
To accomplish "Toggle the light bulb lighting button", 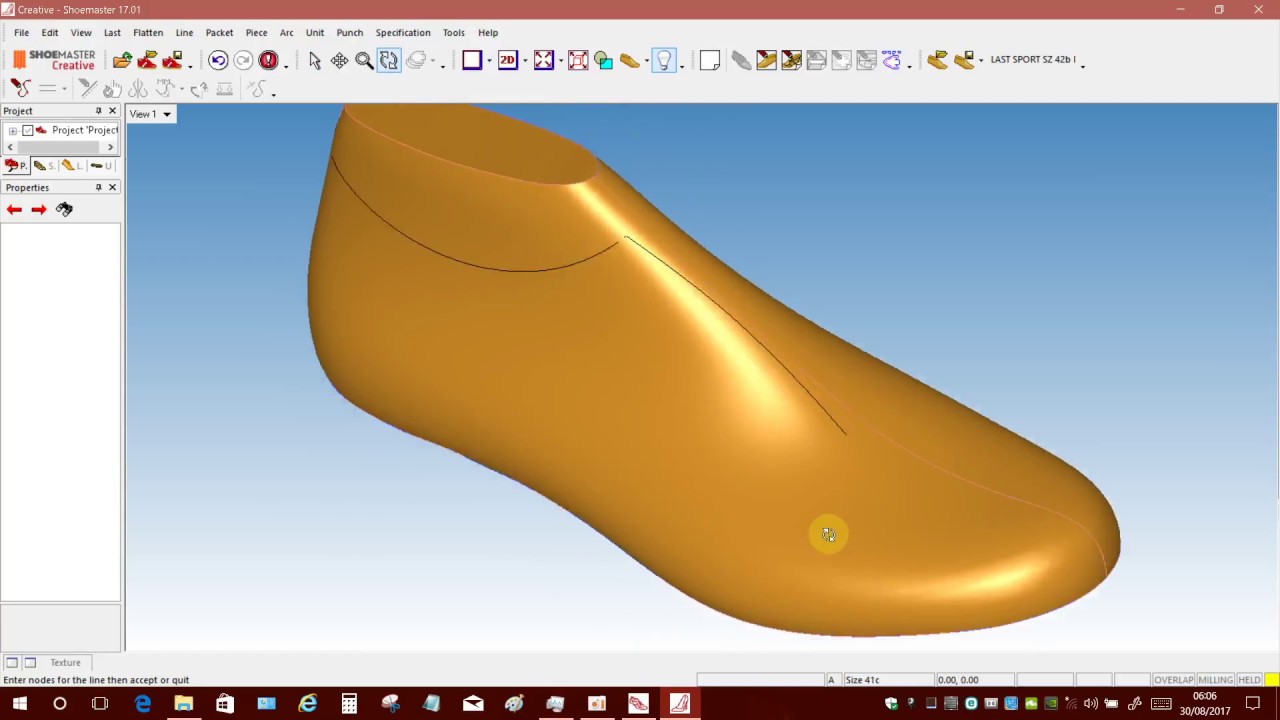I will (664, 60).
